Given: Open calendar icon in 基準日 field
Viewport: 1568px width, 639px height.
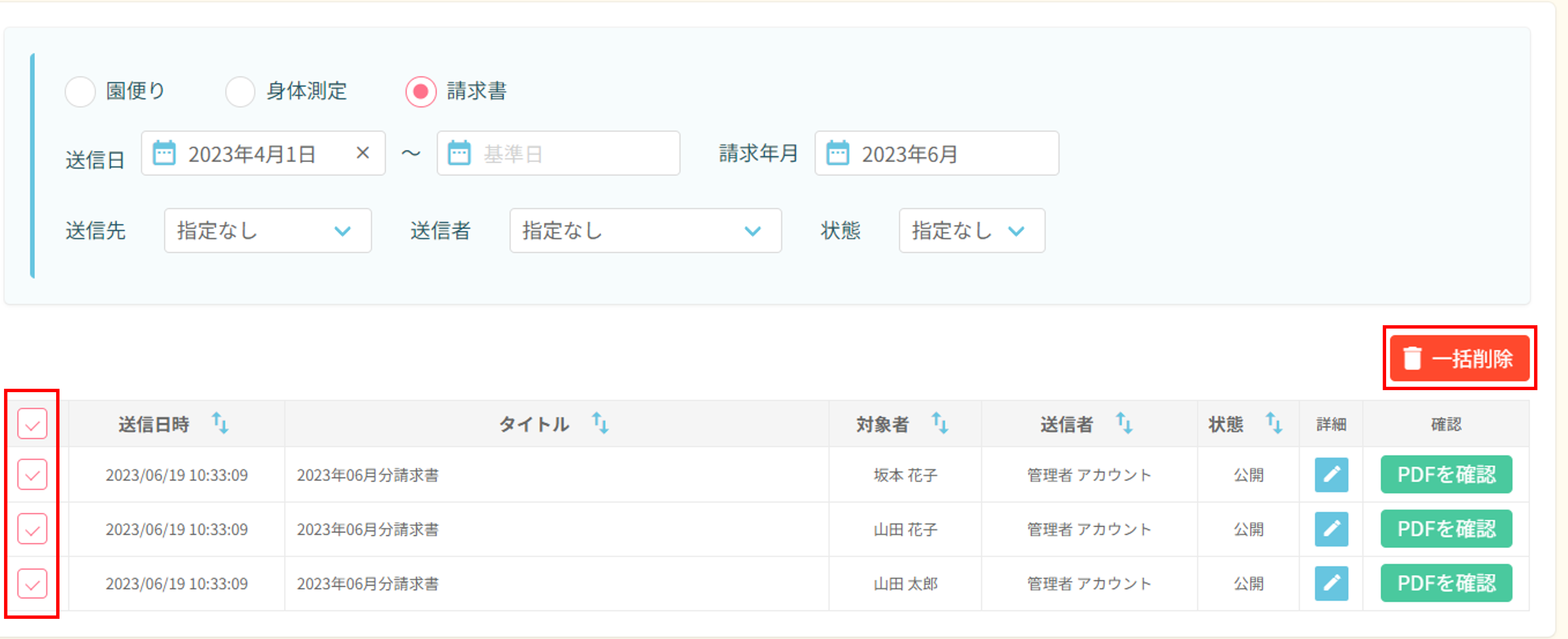Looking at the screenshot, I should coord(459,153).
